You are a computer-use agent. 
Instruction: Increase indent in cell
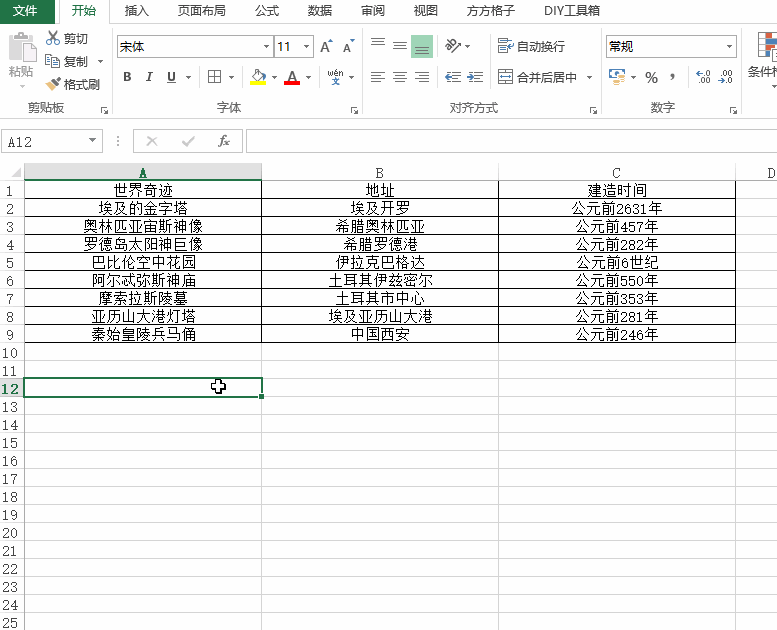point(475,77)
